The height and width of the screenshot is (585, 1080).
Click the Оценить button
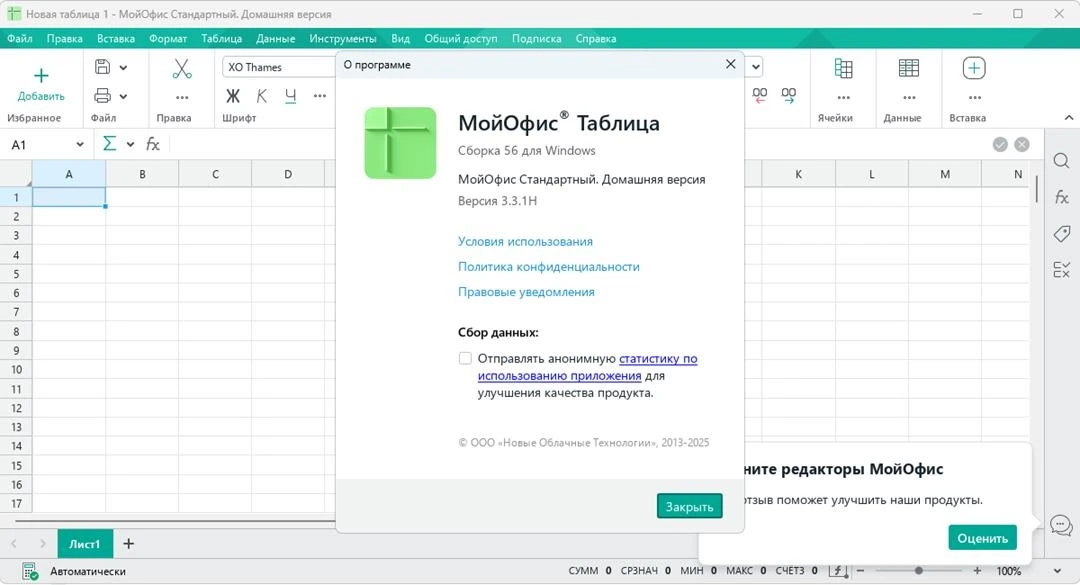pyautogui.click(x=982, y=538)
